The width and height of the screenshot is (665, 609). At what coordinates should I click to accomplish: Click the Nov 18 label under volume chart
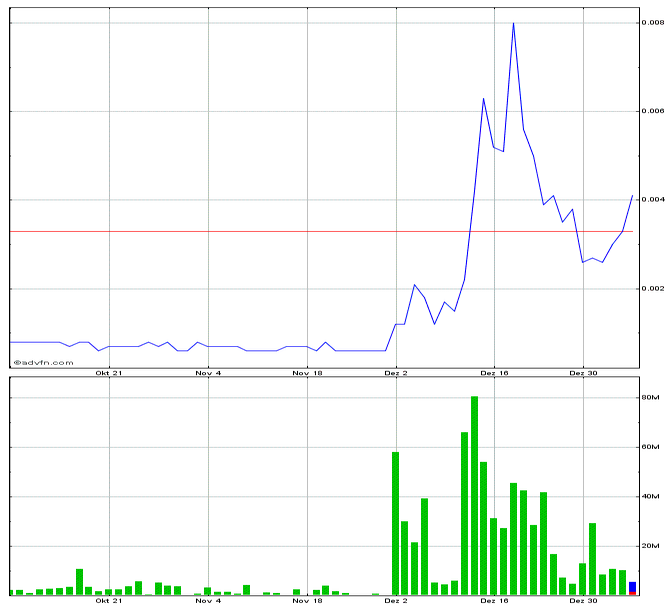coord(307,601)
